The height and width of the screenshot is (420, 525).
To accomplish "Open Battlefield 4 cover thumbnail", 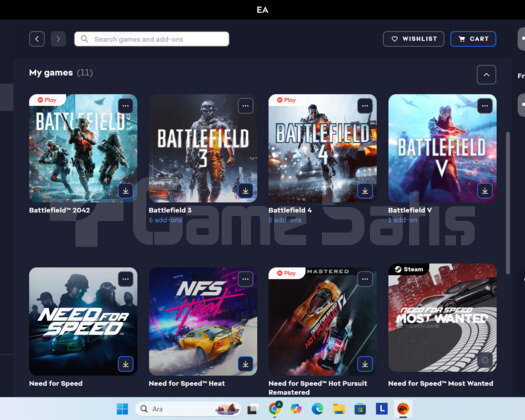I will click(322, 148).
